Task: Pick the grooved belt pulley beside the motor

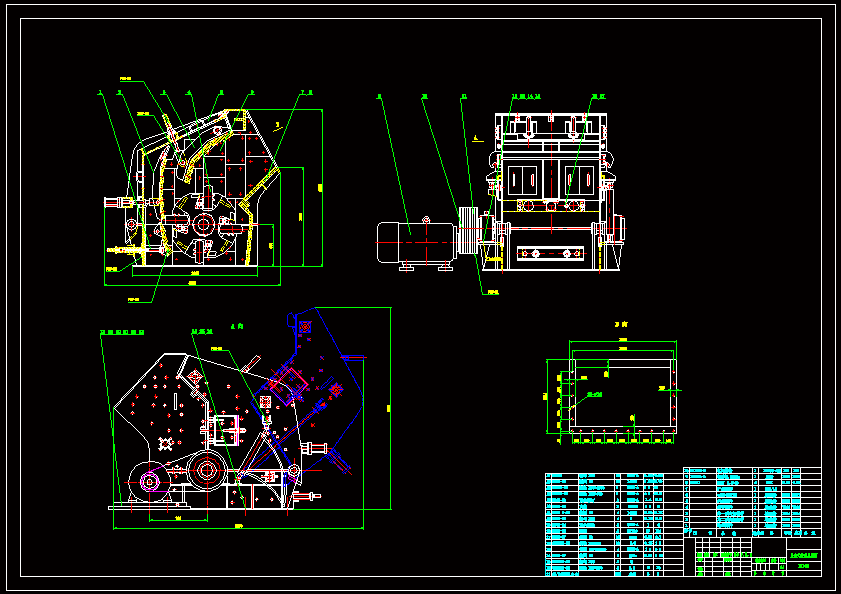Action: [468, 230]
